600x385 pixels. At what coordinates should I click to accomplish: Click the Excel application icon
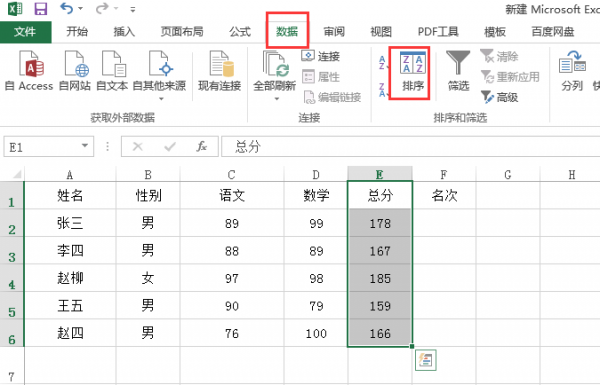15,8
